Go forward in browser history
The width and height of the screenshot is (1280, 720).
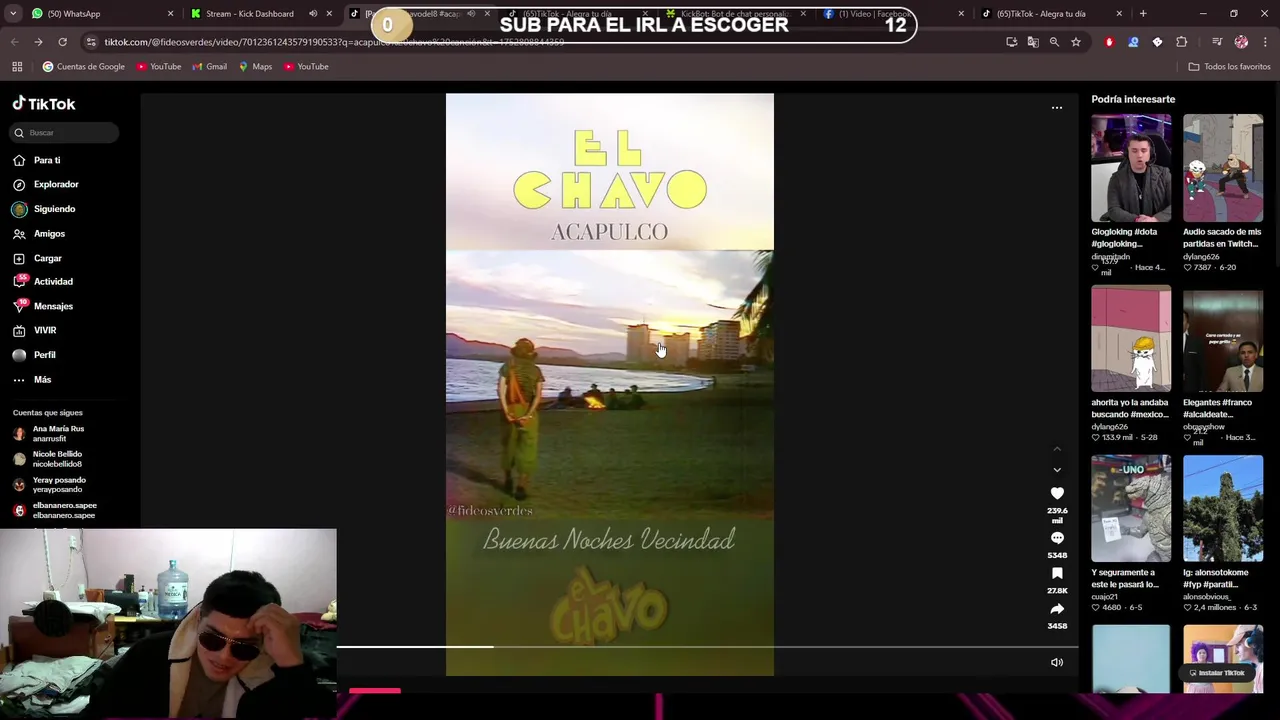click(38, 42)
